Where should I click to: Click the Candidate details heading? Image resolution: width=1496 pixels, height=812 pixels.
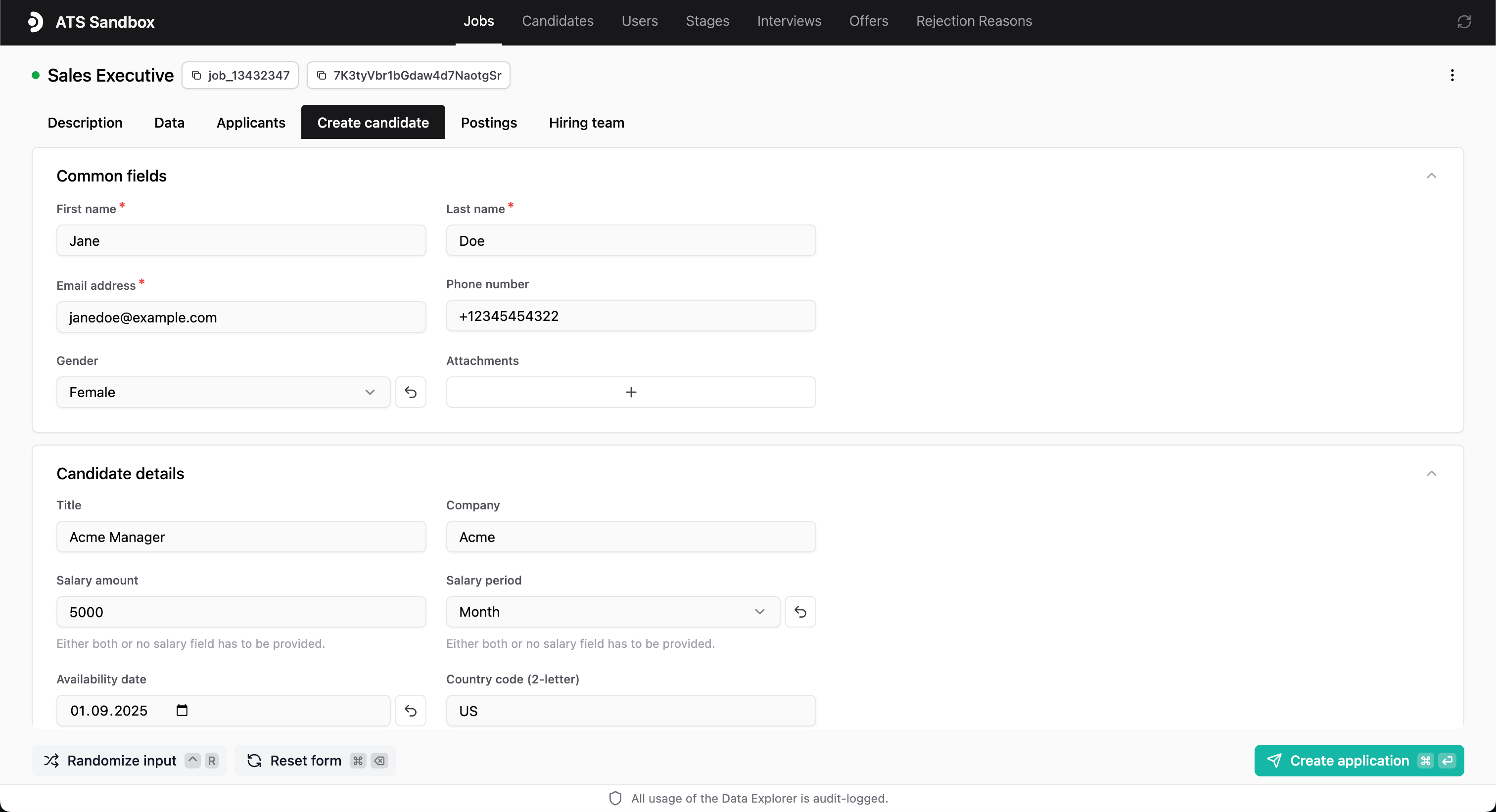click(x=120, y=474)
